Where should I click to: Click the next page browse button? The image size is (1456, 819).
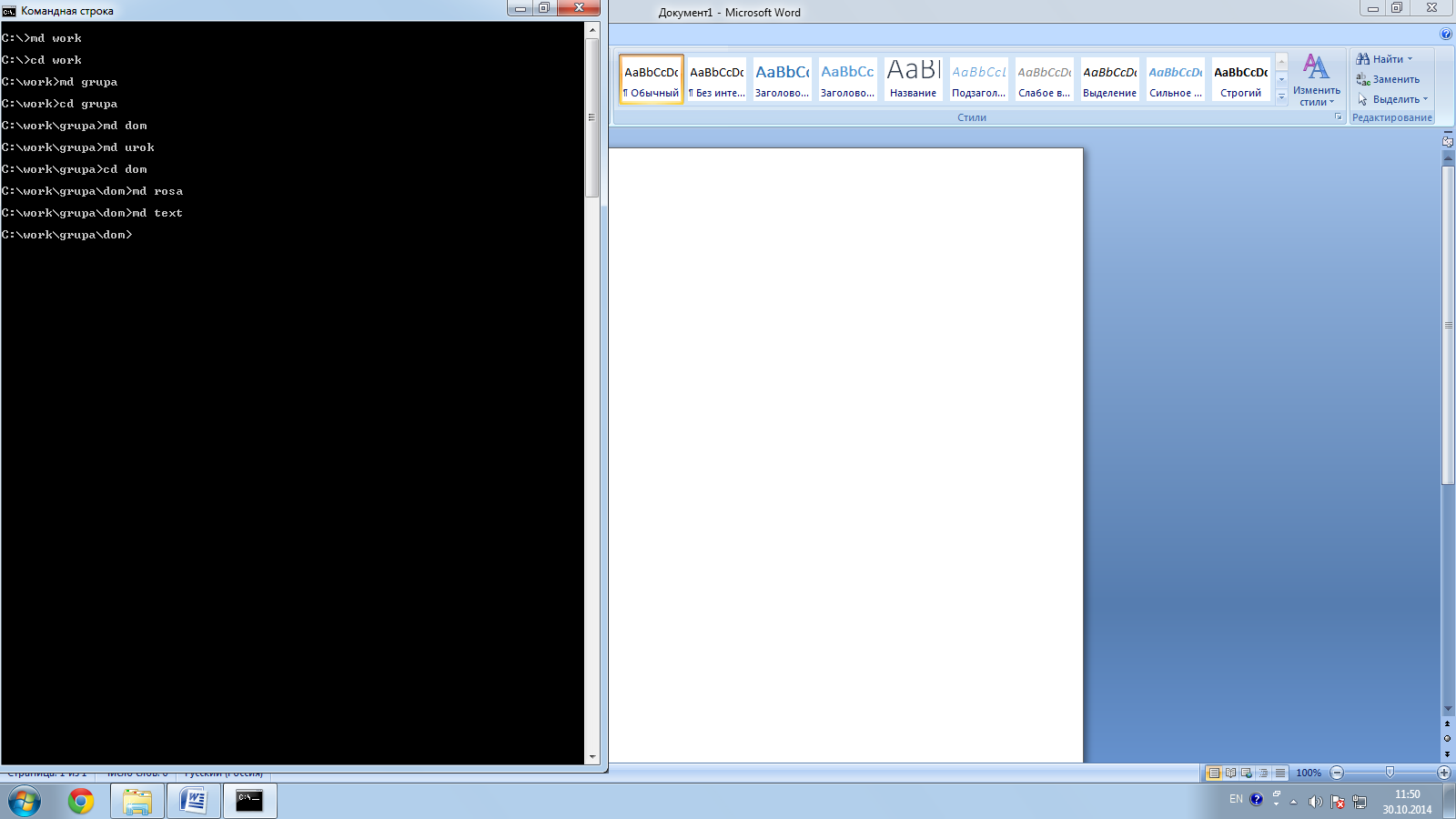pos(1448,754)
